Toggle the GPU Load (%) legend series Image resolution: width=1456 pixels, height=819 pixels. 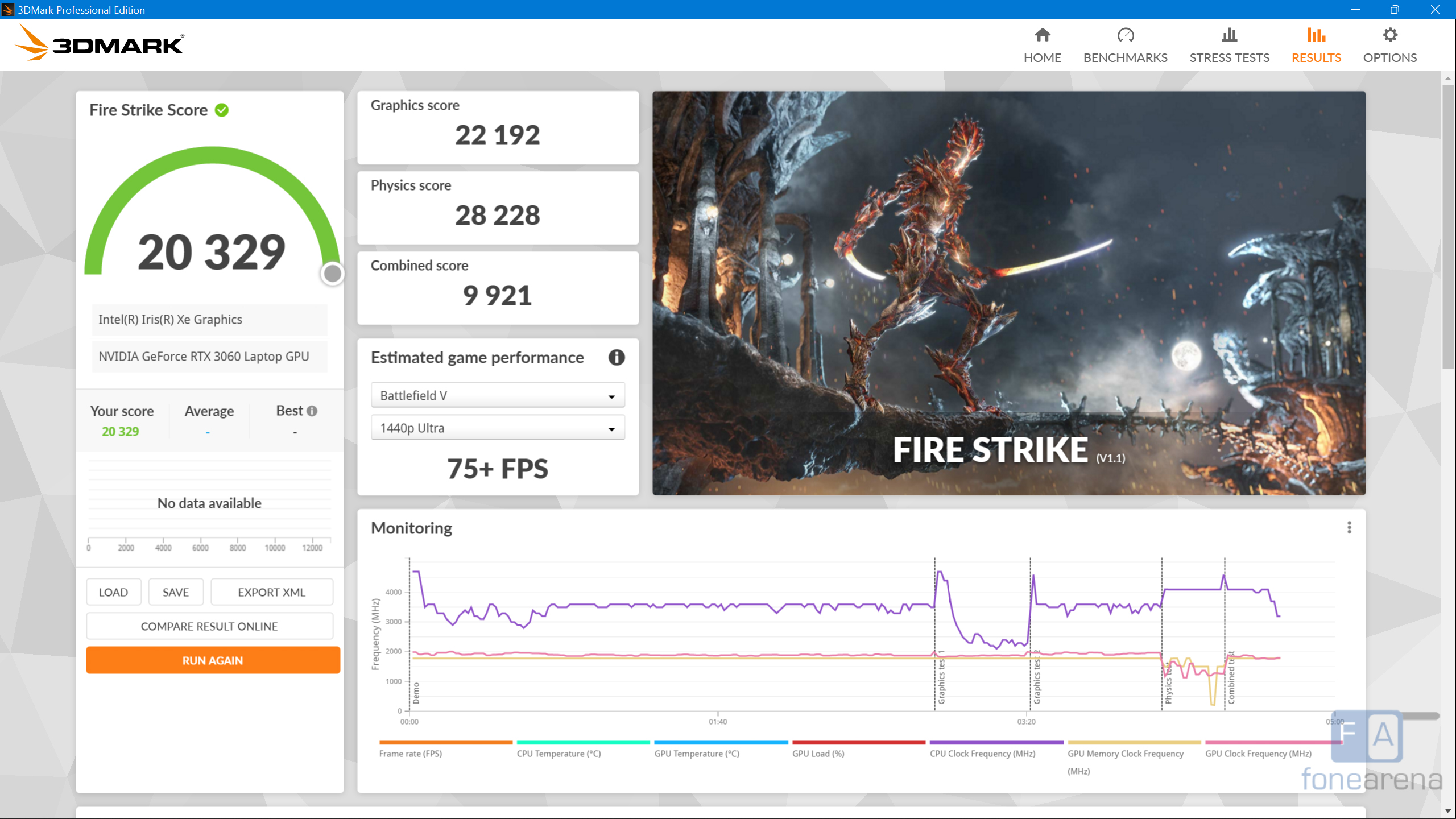pyautogui.click(x=818, y=753)
